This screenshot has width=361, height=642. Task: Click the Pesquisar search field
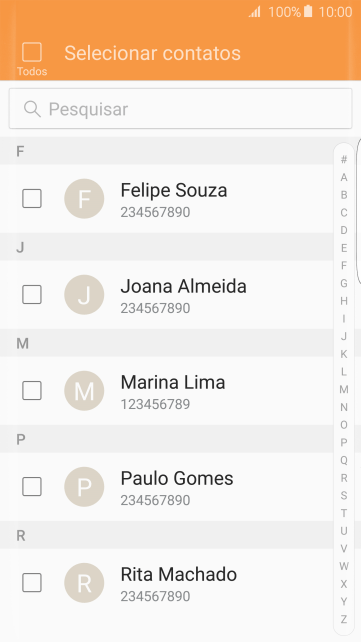point(180,109)
